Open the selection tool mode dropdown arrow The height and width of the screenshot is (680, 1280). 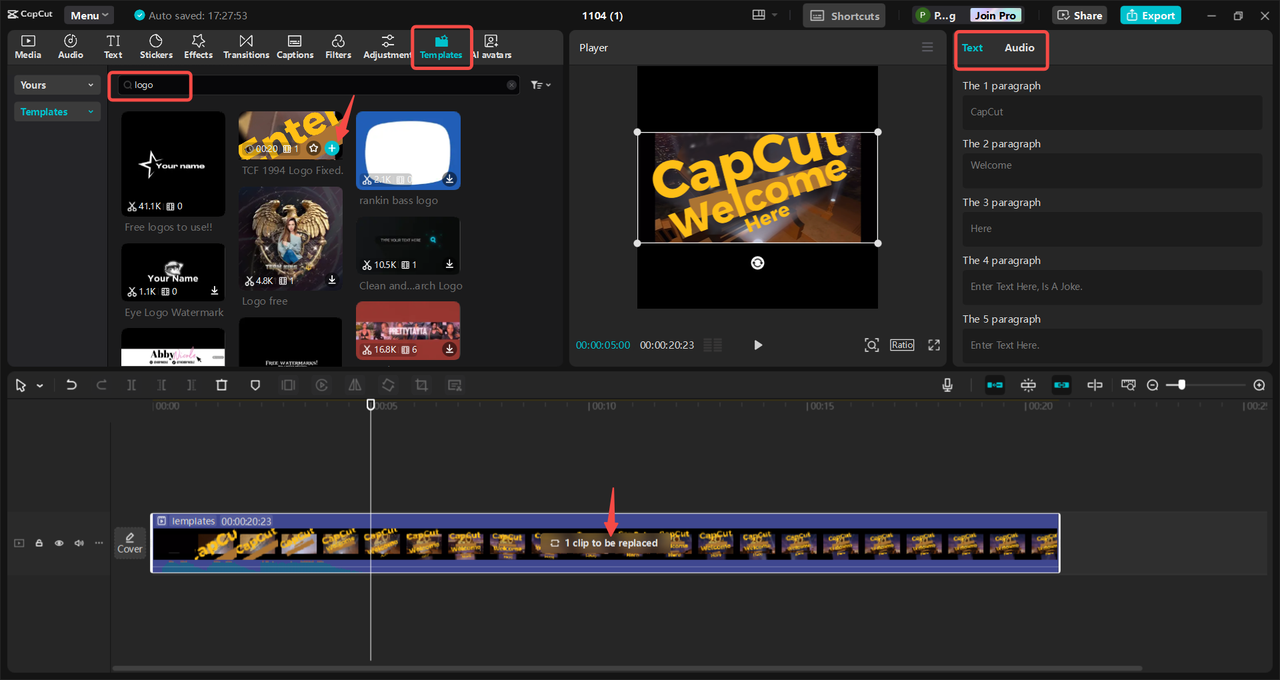coord(40,386)
